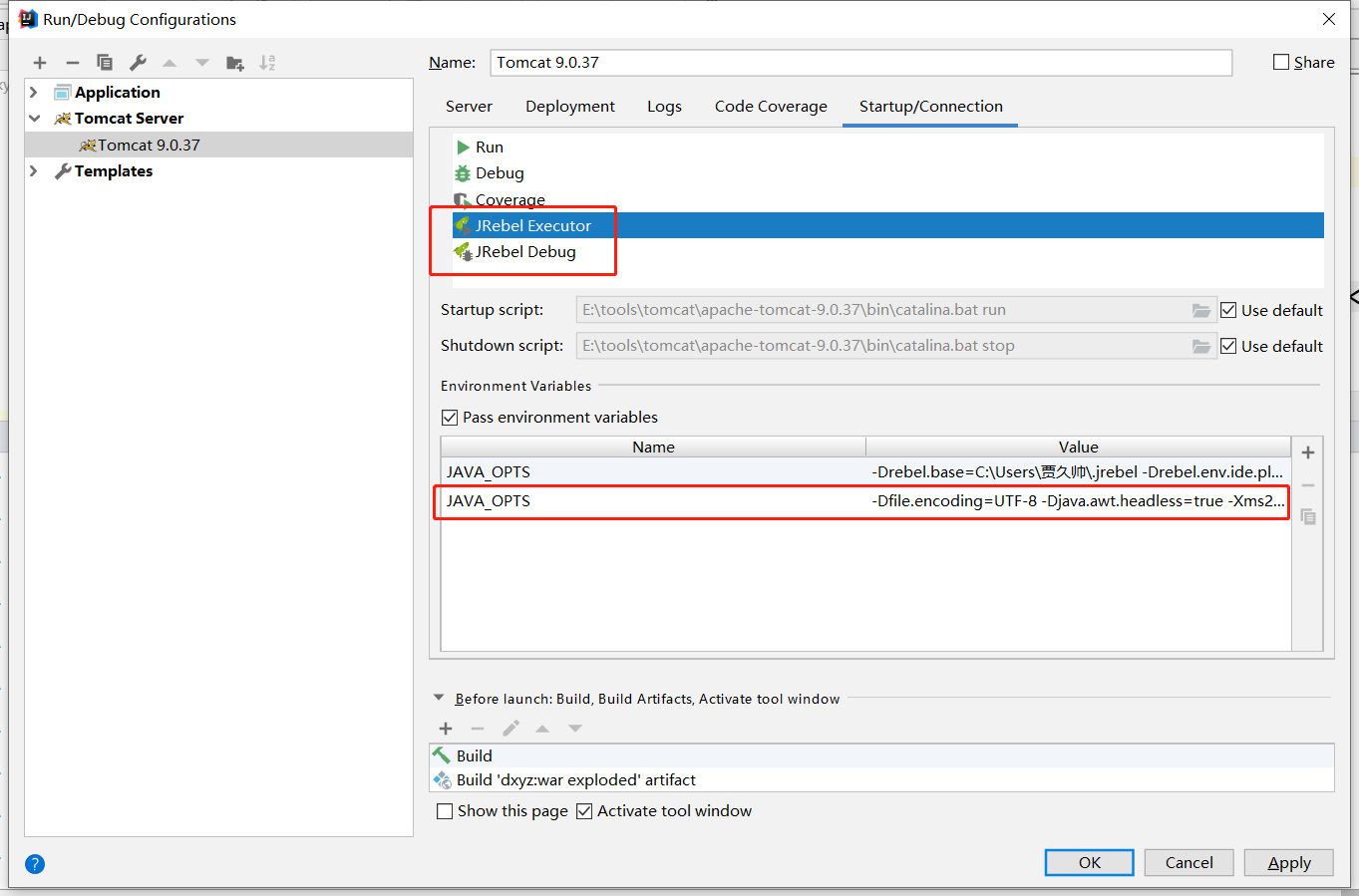1359x896 pixels.
Task: Click the Apply button
Action: click(x=1288, y=863)
